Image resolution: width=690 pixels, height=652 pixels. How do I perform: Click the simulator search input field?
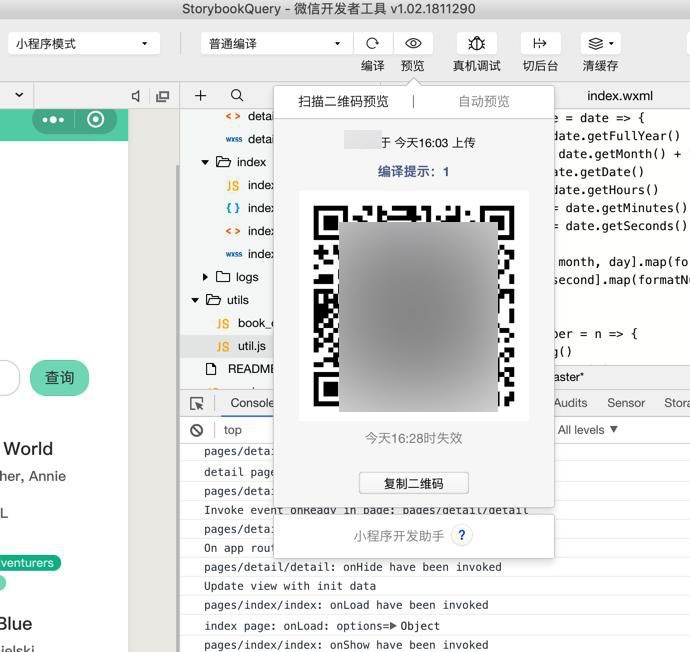coord(10,377)
